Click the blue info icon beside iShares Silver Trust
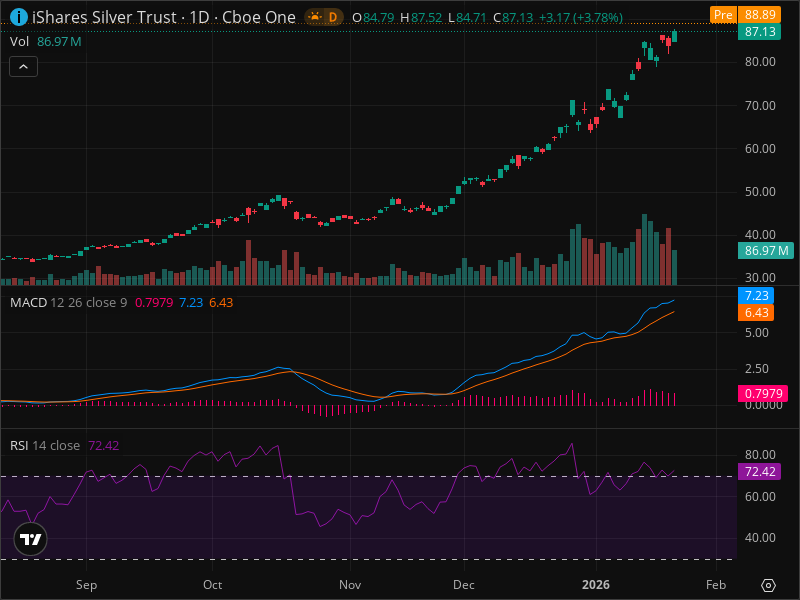The width and height of the screenshot is (800, 600). 19,17
